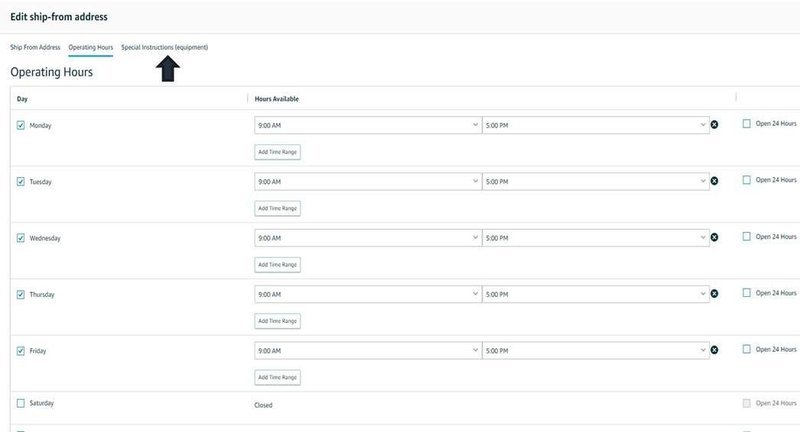Click Add Time Range under Wednesday

tap(278, 265)
